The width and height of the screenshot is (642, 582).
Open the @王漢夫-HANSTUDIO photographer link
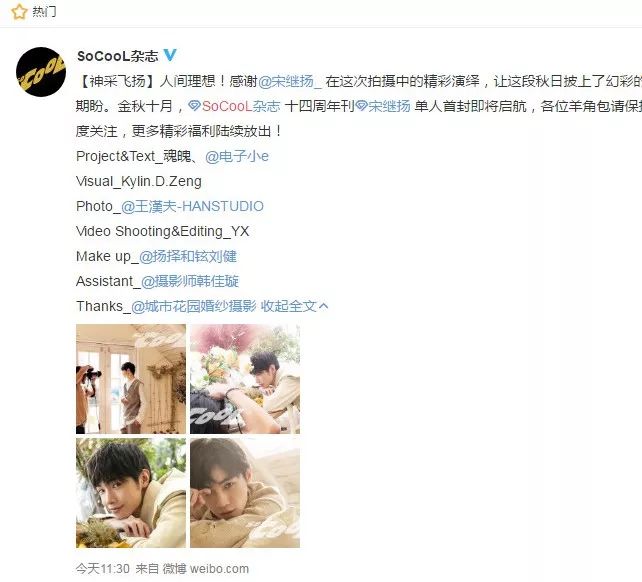[192, 206]
